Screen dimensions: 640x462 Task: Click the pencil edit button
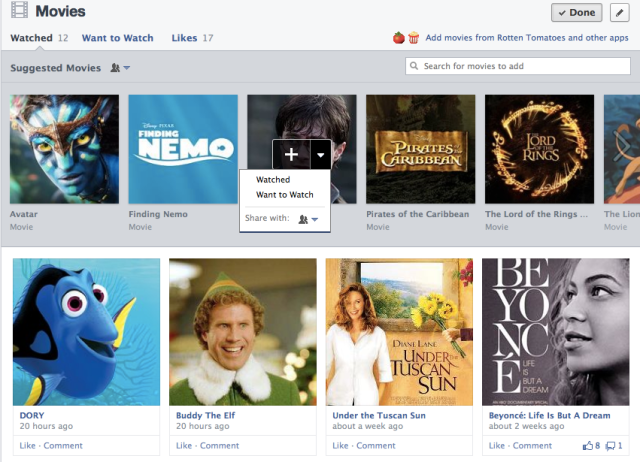coord(619,13)
